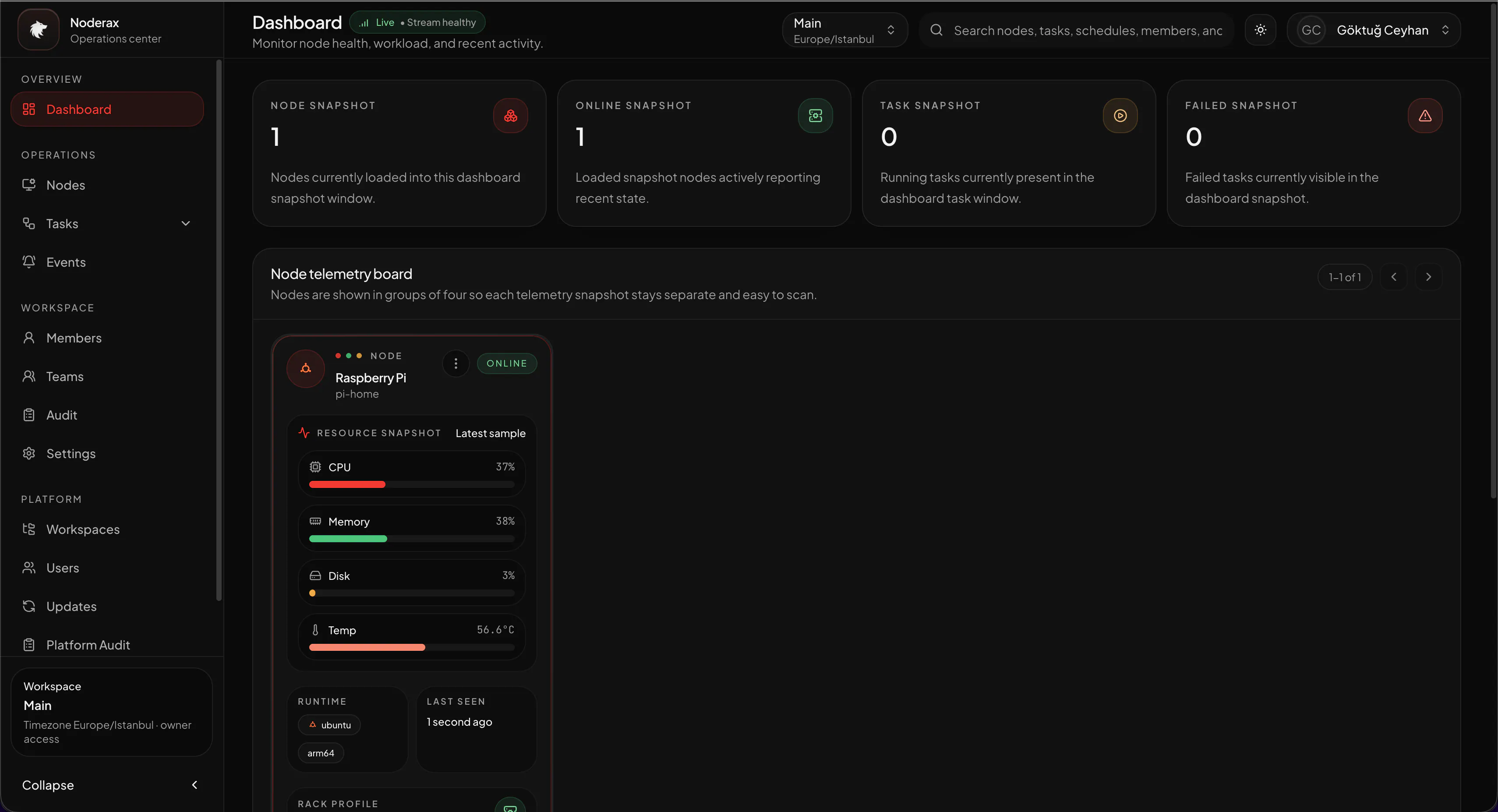Click the Memory usage progress bar

pyautogui.click(x=412, y=539)
